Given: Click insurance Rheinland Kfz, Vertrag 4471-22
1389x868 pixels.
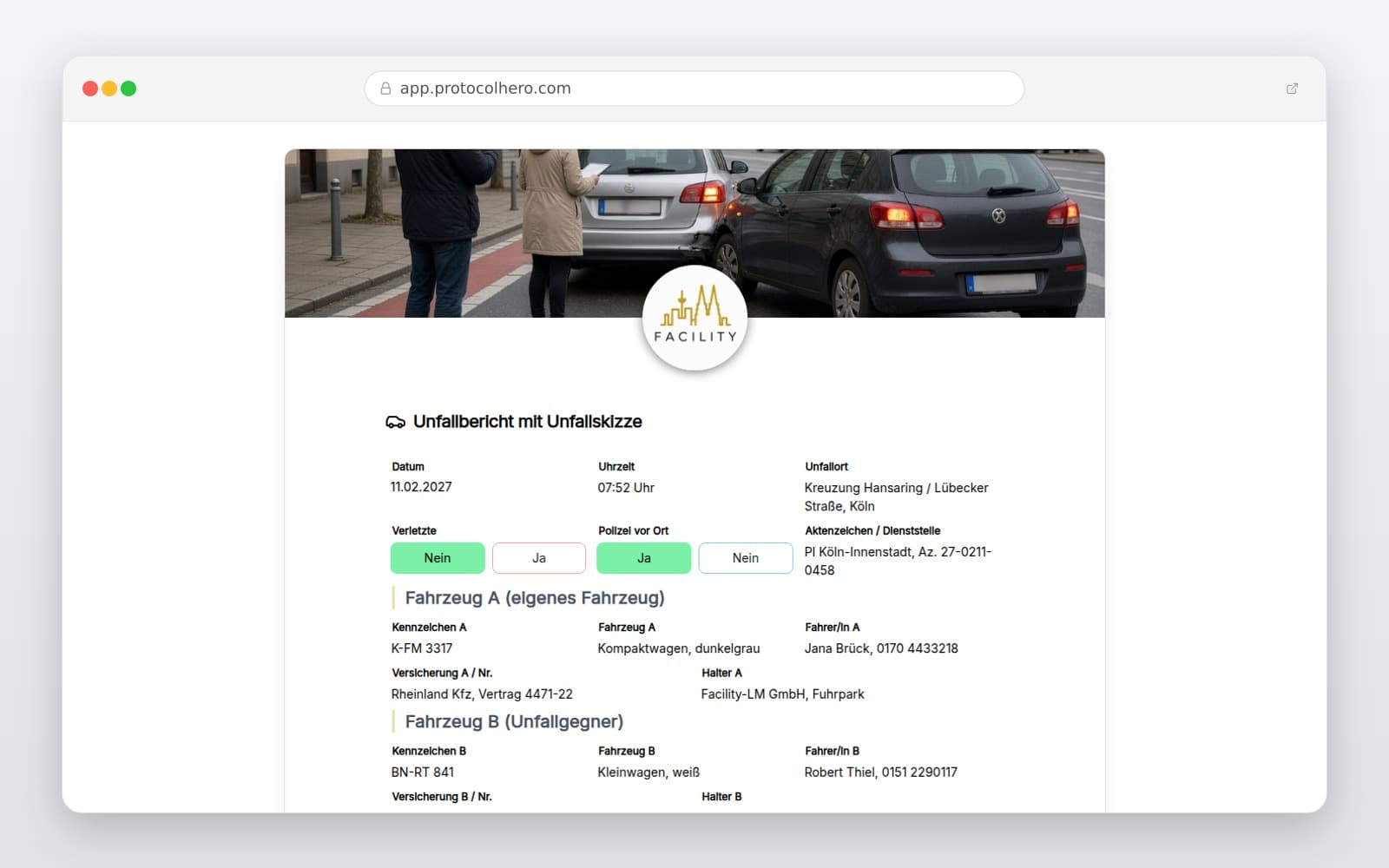Looking at the screenshot, I should click(482, 694).
